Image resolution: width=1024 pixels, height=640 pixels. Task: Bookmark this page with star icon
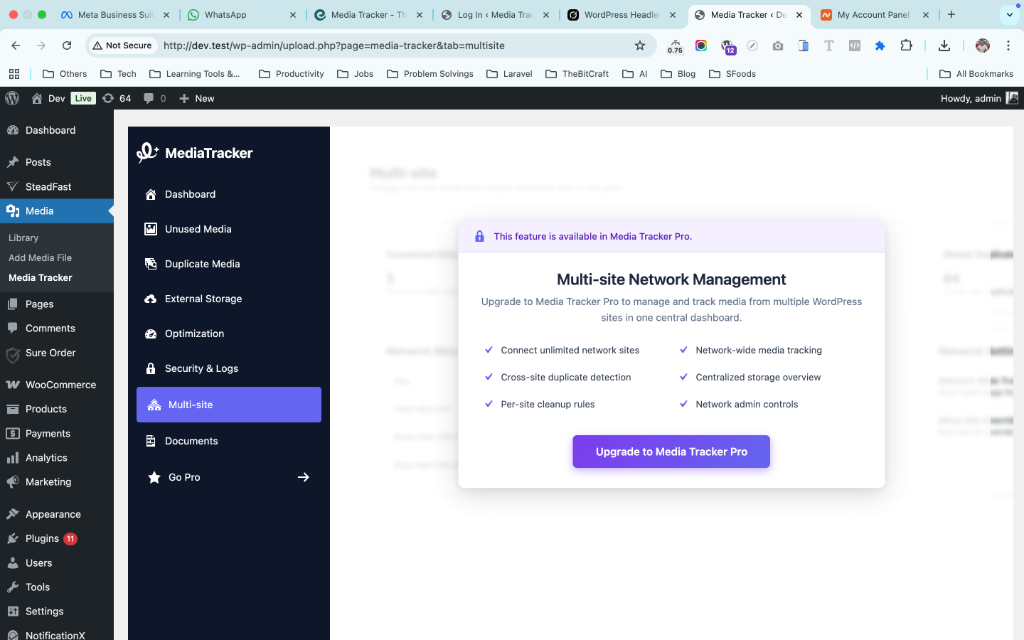coord(640,46)
